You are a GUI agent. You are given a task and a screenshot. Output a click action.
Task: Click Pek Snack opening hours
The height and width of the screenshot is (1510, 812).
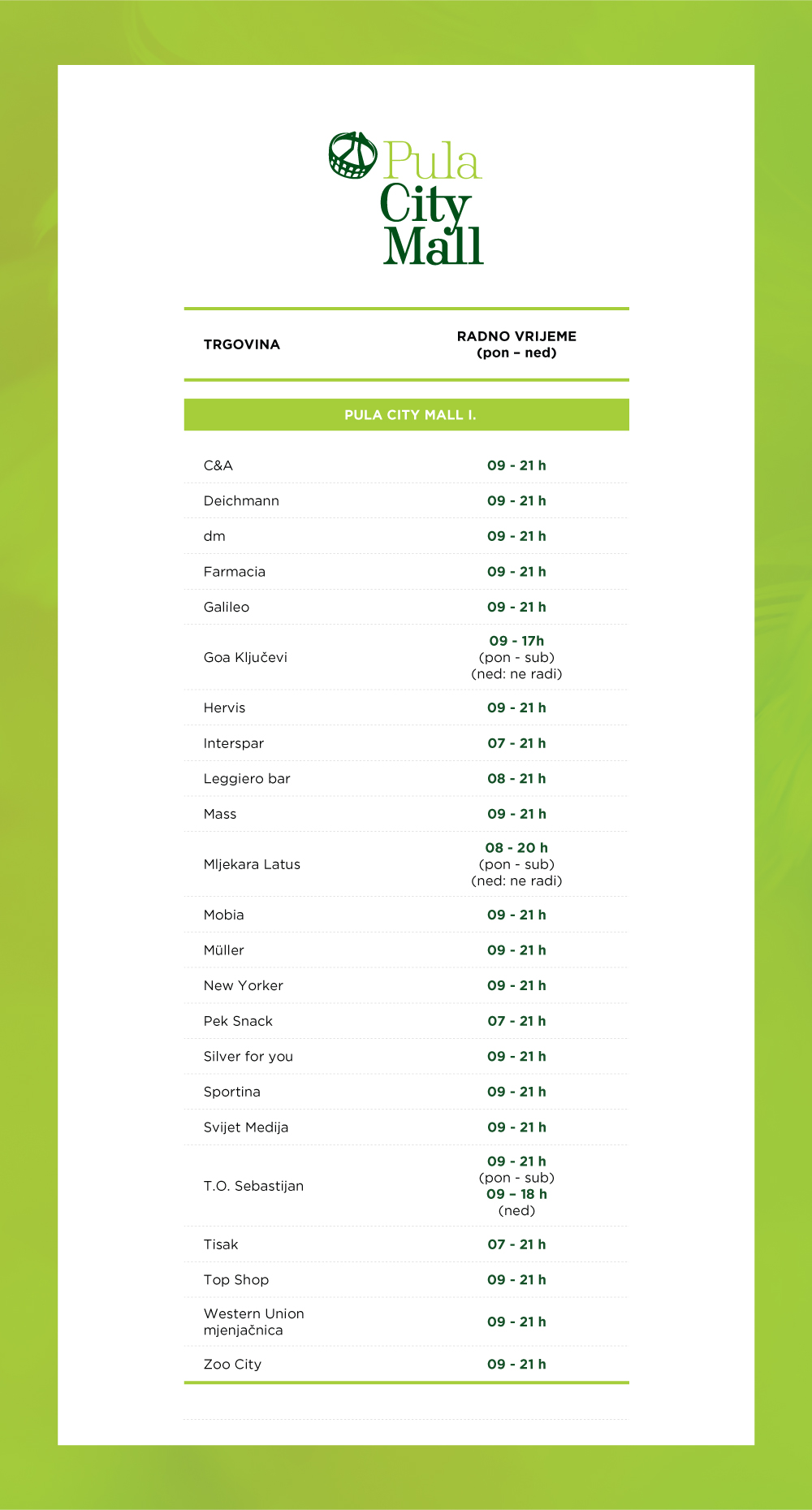516,1021
